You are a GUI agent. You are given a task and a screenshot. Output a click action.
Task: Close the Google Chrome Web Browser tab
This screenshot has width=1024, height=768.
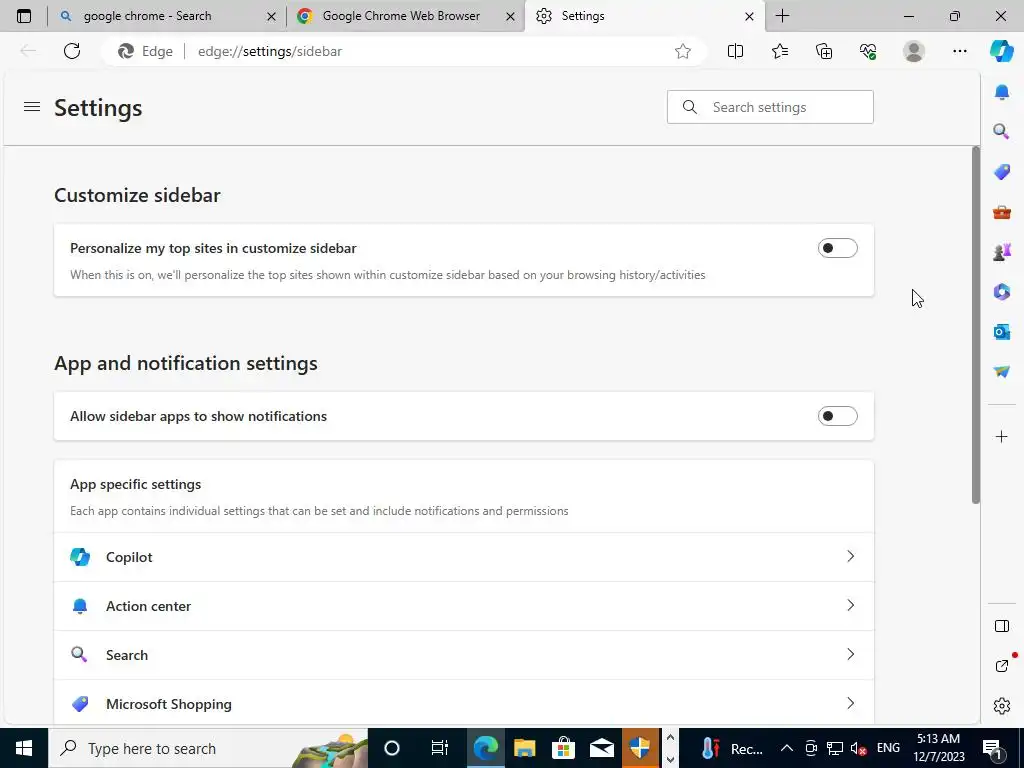coord(511,16)
